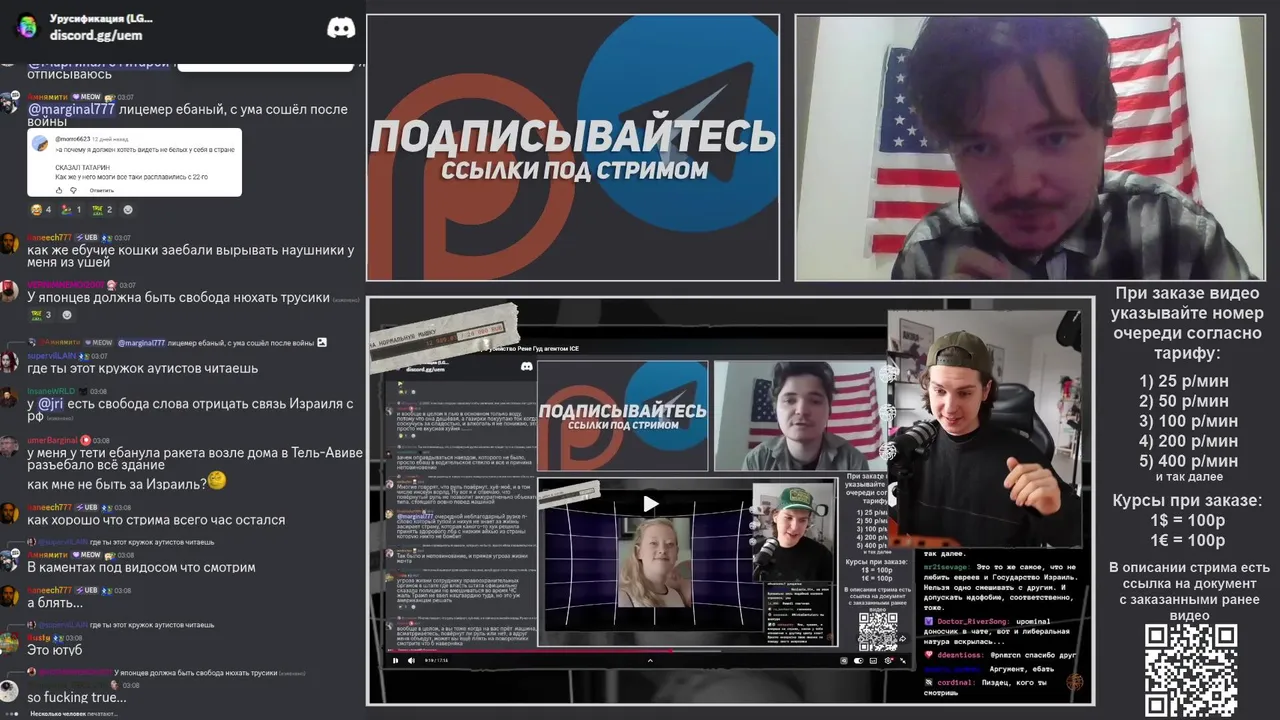Jump to the replied message 'где ты этот кружок' above 'Это ютуб'
The width and height of the screenshot is (1280, 720).
pos(150,625)
